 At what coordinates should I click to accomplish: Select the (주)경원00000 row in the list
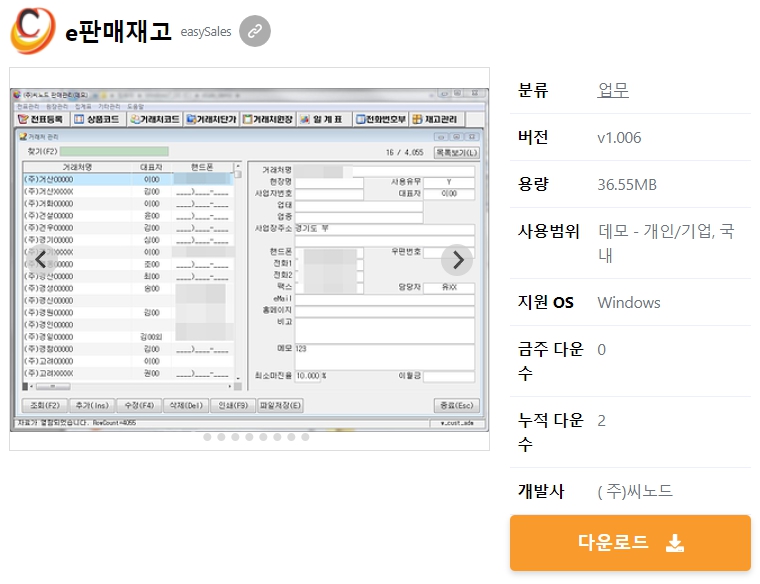pyautogui.click(x=128, y=313)
